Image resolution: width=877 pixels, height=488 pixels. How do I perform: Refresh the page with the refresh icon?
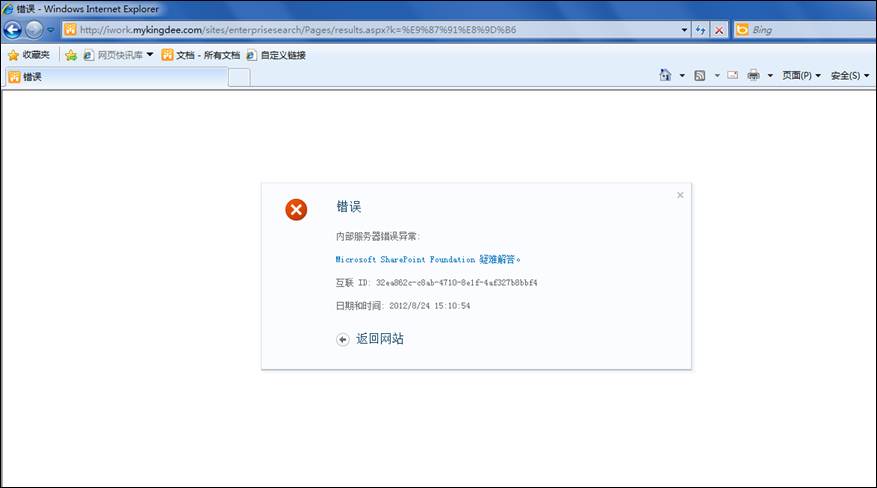click(700, 30)
